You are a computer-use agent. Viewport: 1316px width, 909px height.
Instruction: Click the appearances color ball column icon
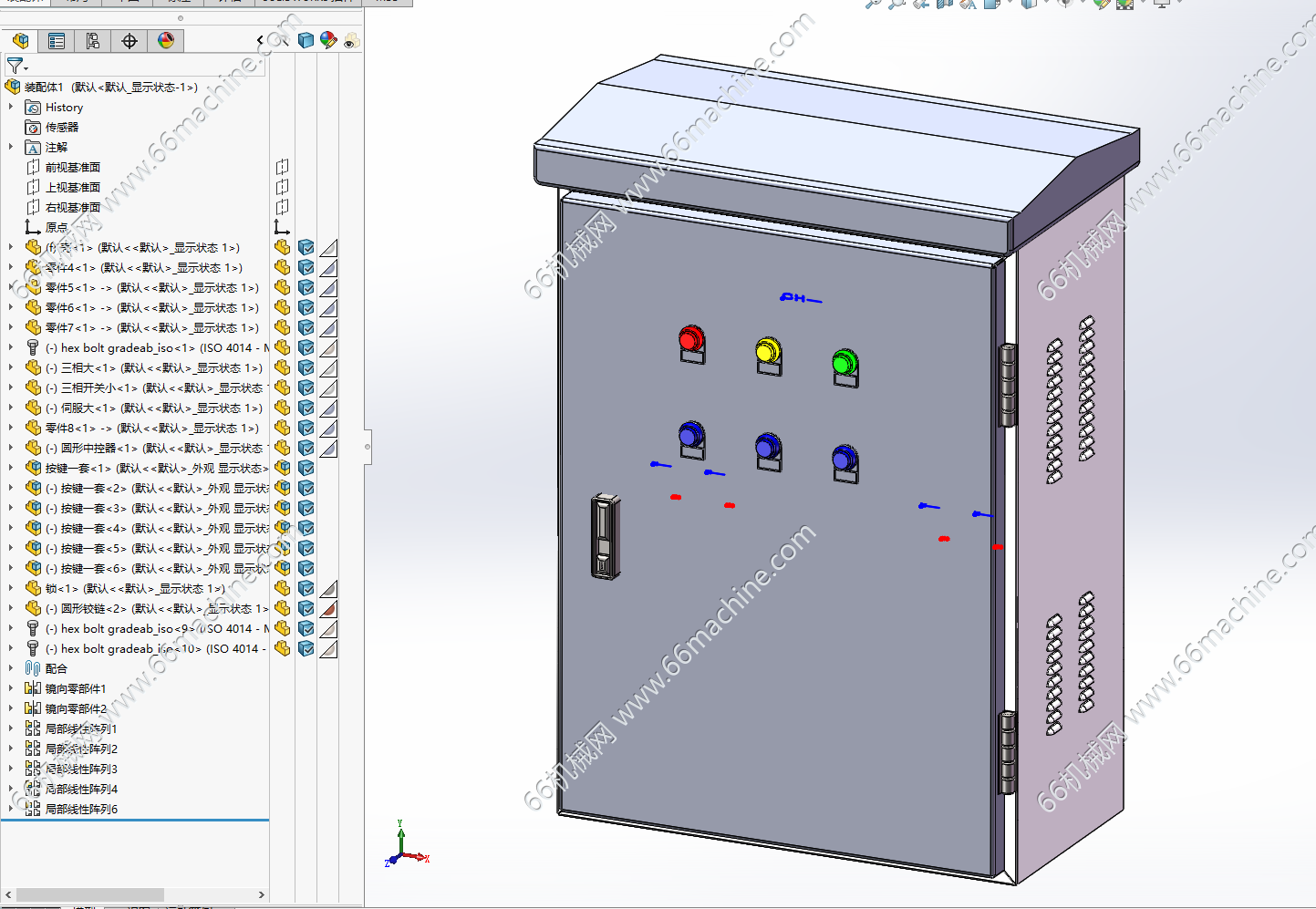pyautogui.click(x=328, y=40)
